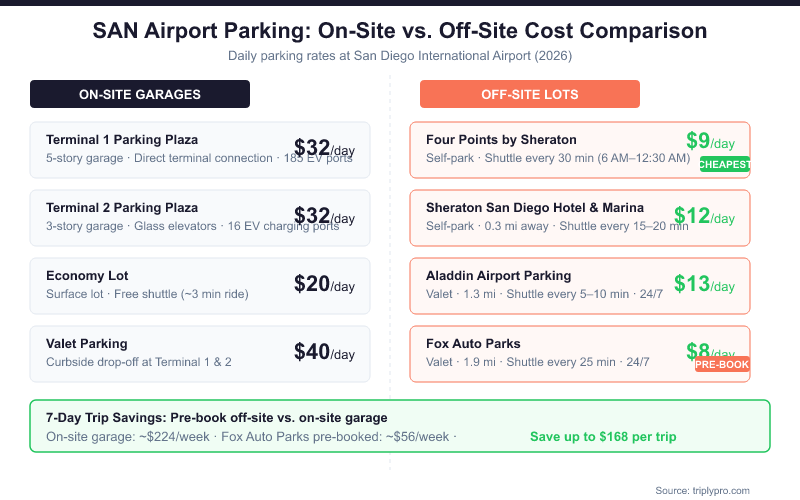Click the SAN Airport Parking main title
The width and height of the screenshot is (800, 500).
coord(400,31)
